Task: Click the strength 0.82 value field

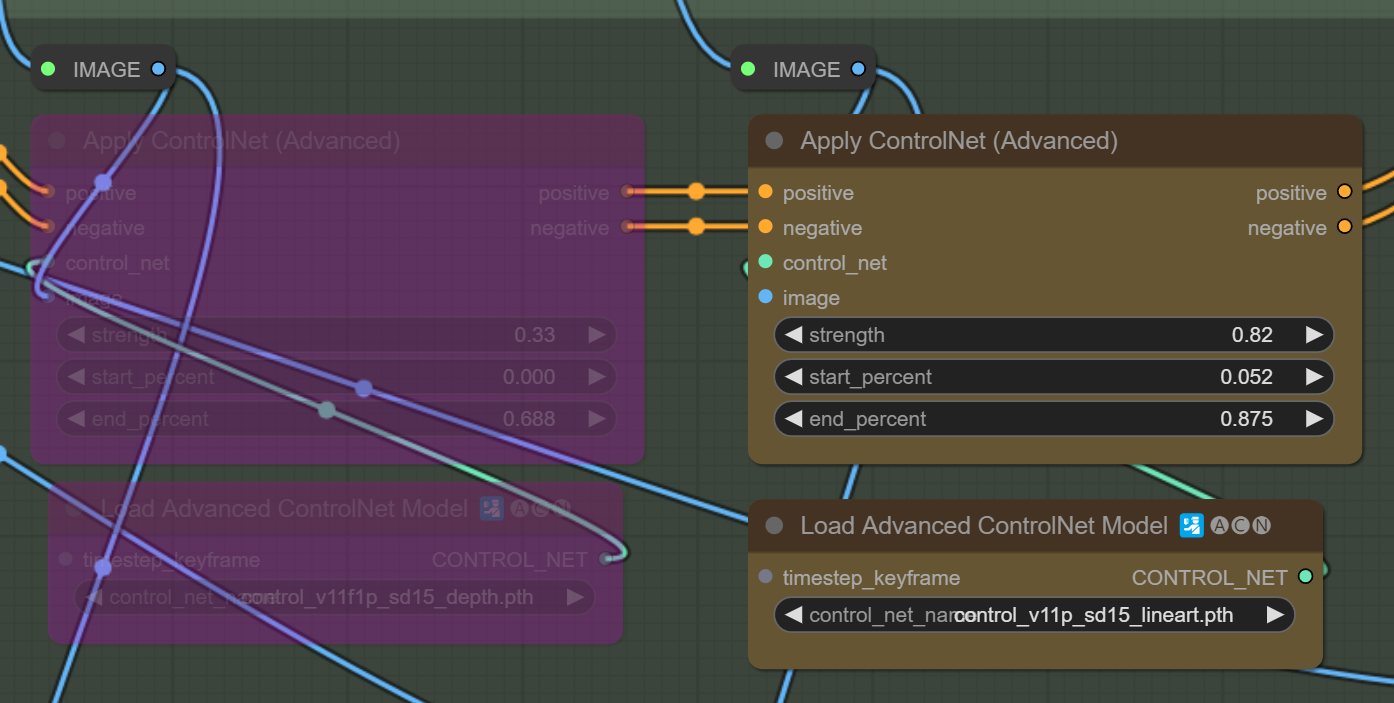Action: (1054, 335)
